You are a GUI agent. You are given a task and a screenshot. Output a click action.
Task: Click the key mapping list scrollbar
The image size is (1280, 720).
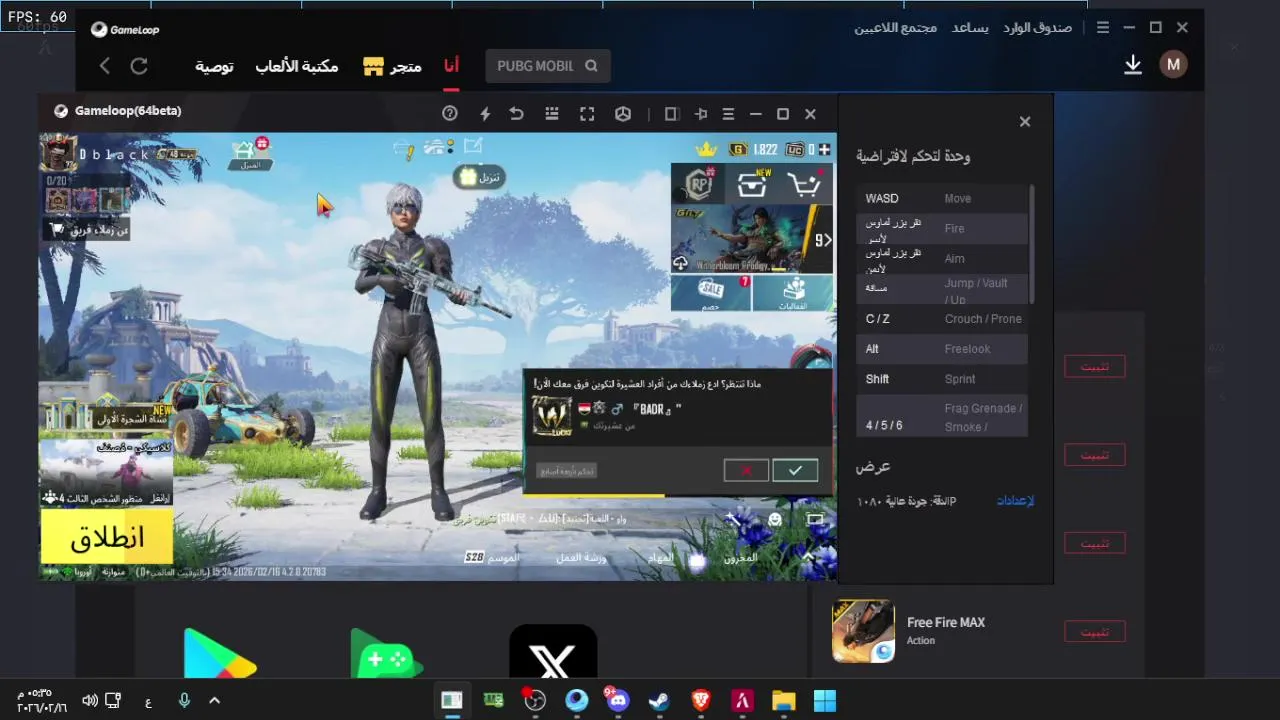point(1031,244)
